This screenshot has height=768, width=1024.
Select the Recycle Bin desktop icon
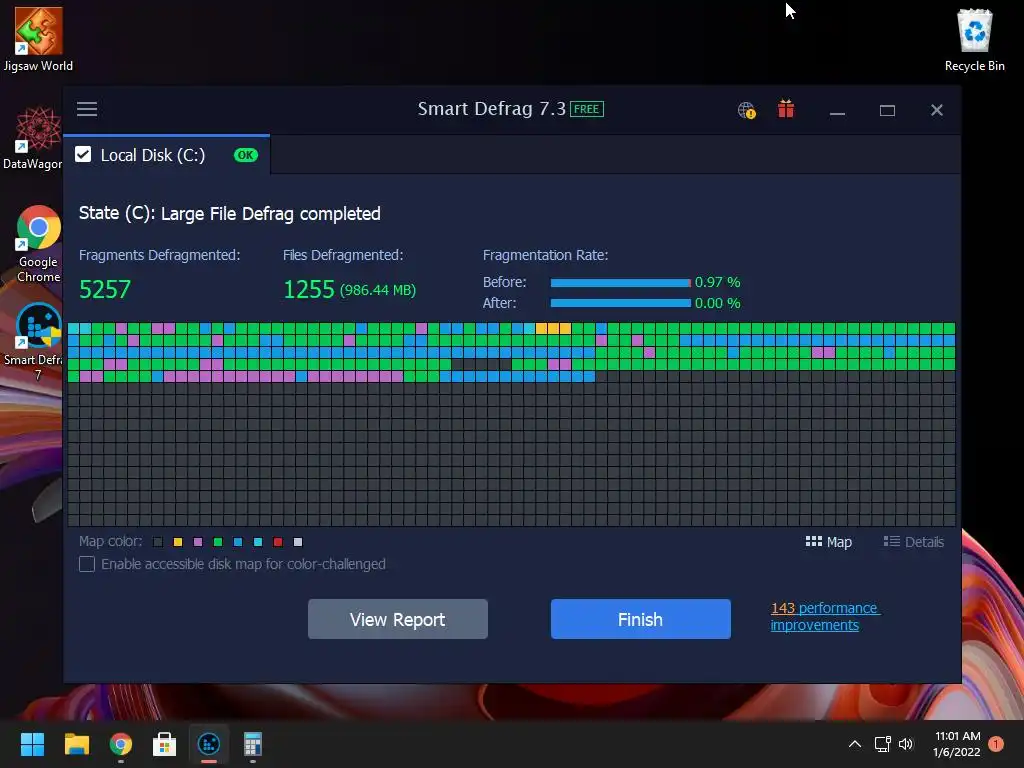click(x=974, y=40)
